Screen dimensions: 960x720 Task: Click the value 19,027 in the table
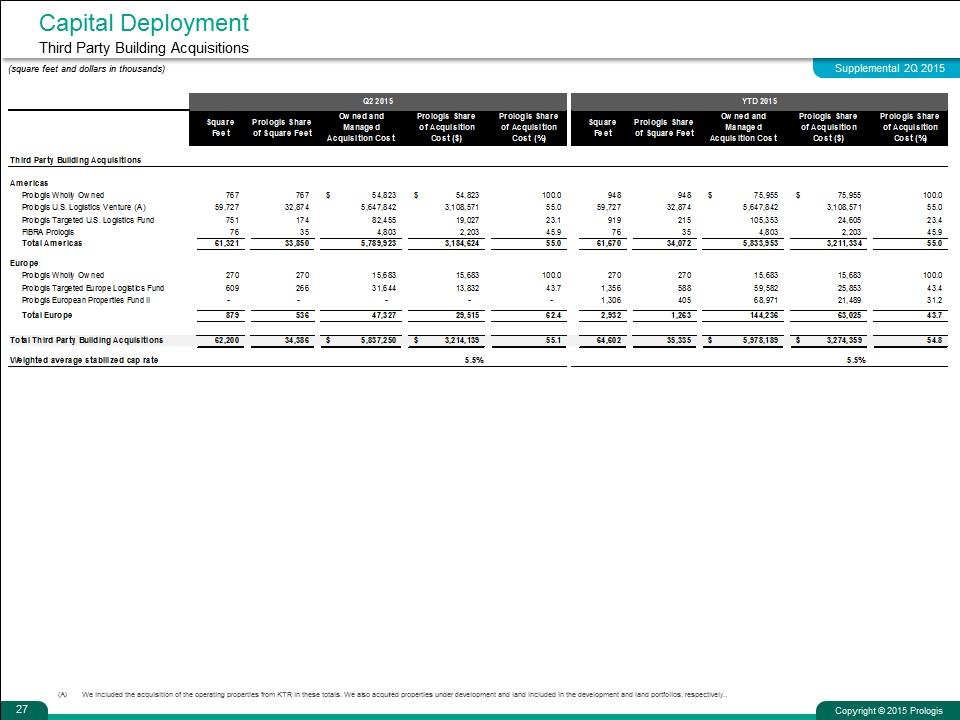pos(466,220)
